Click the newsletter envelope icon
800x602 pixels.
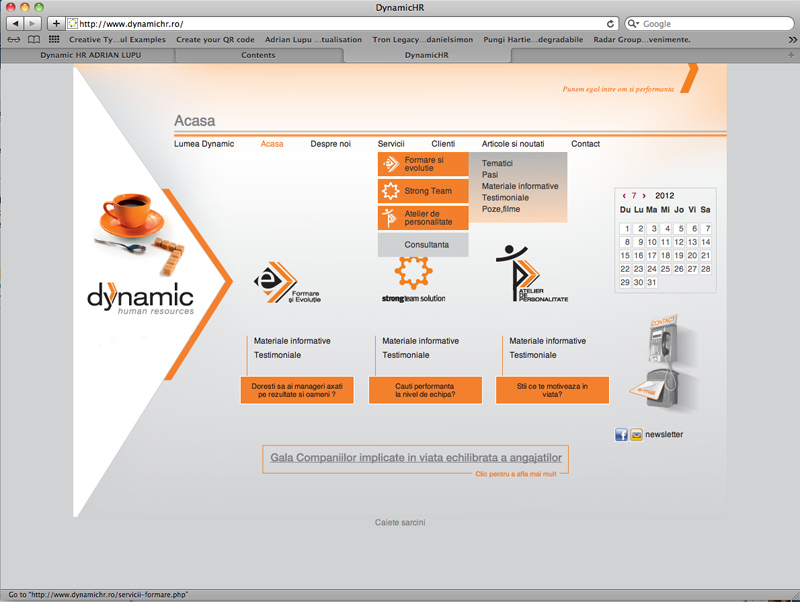[636, 435]
